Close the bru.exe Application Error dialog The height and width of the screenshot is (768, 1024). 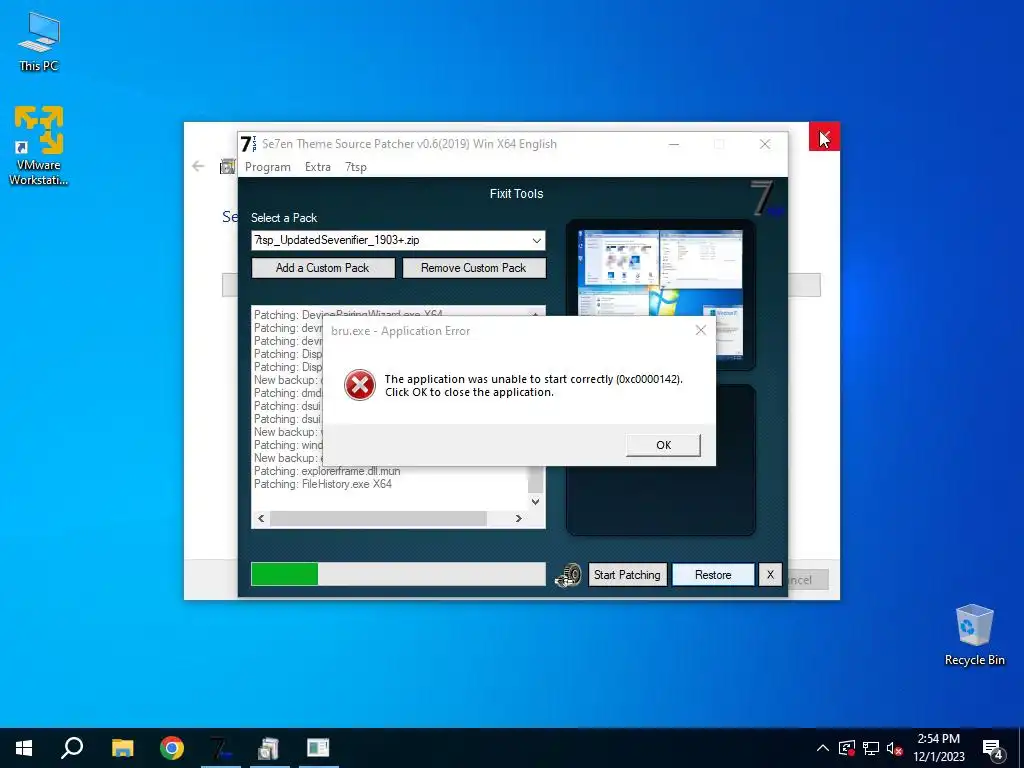coord(701,330)
